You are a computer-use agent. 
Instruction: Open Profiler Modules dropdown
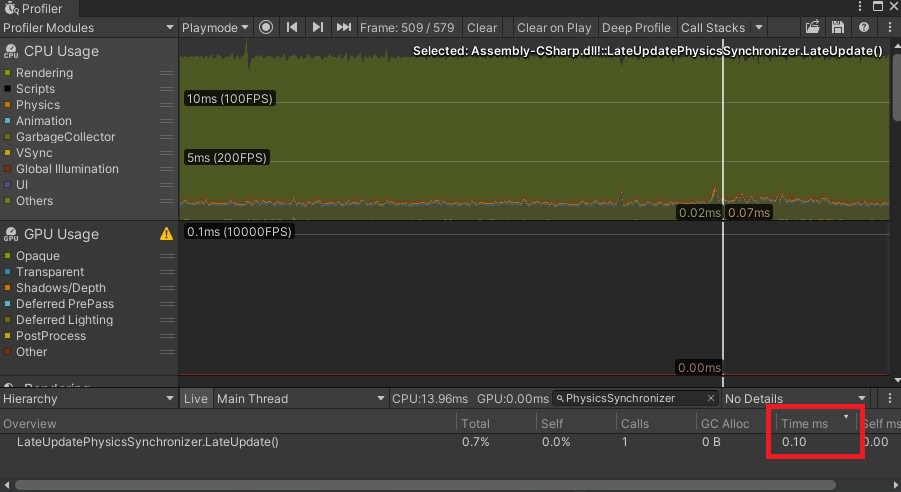coord(88,27)
